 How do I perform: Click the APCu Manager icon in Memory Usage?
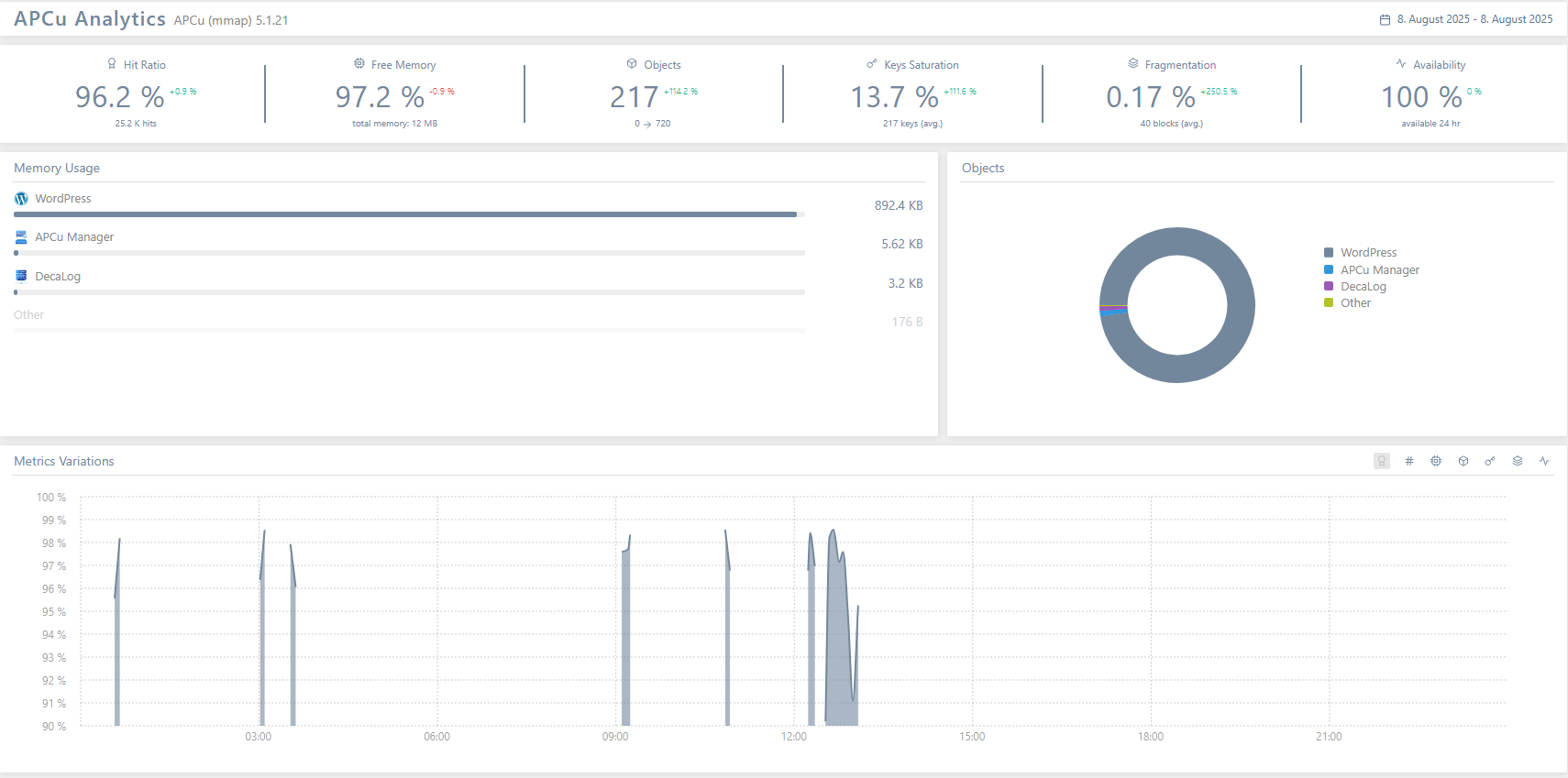click(x=21, y=237)
